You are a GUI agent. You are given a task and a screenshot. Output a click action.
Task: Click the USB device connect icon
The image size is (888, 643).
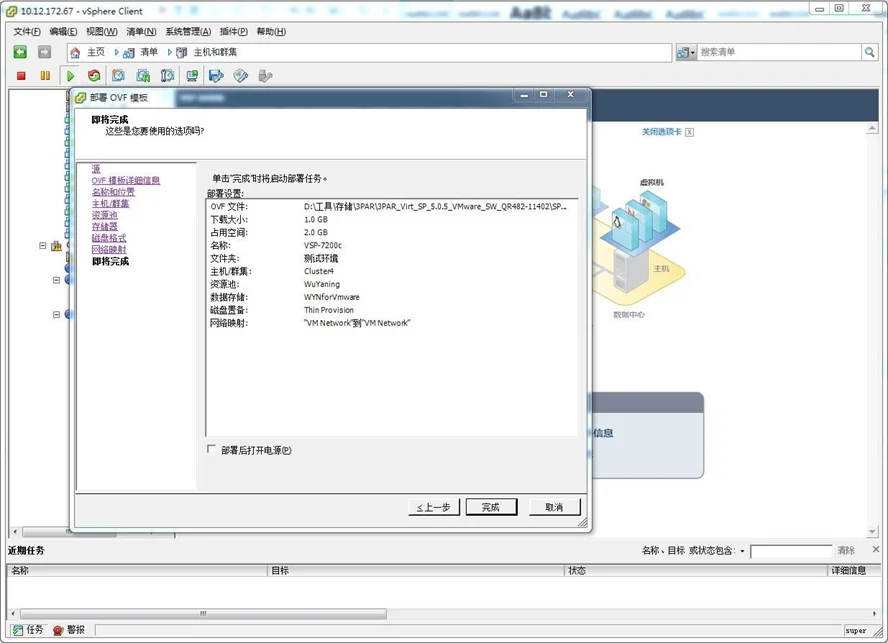(265, 75)
